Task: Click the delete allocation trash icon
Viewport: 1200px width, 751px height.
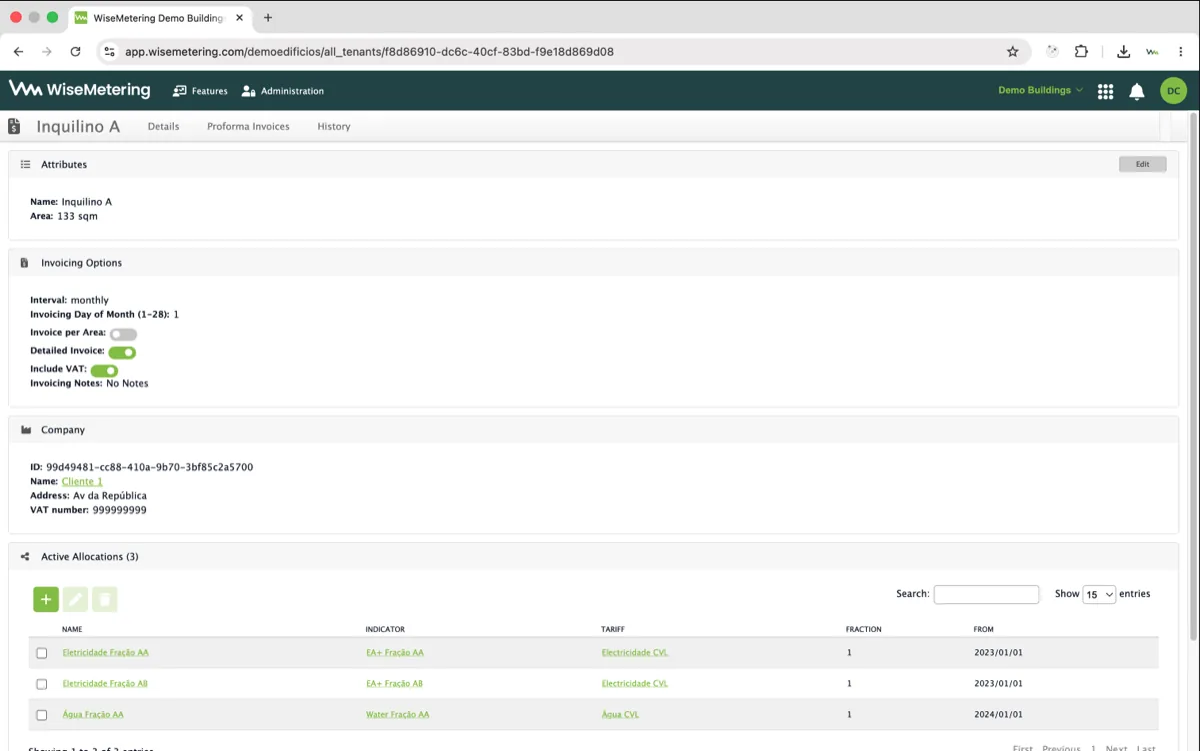Action: [105, 599]
